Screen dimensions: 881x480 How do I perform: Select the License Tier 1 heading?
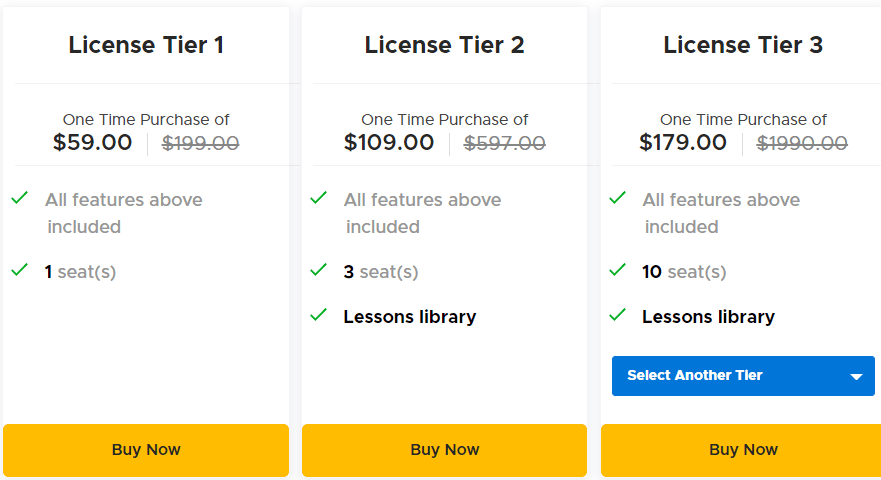[146, 45]
